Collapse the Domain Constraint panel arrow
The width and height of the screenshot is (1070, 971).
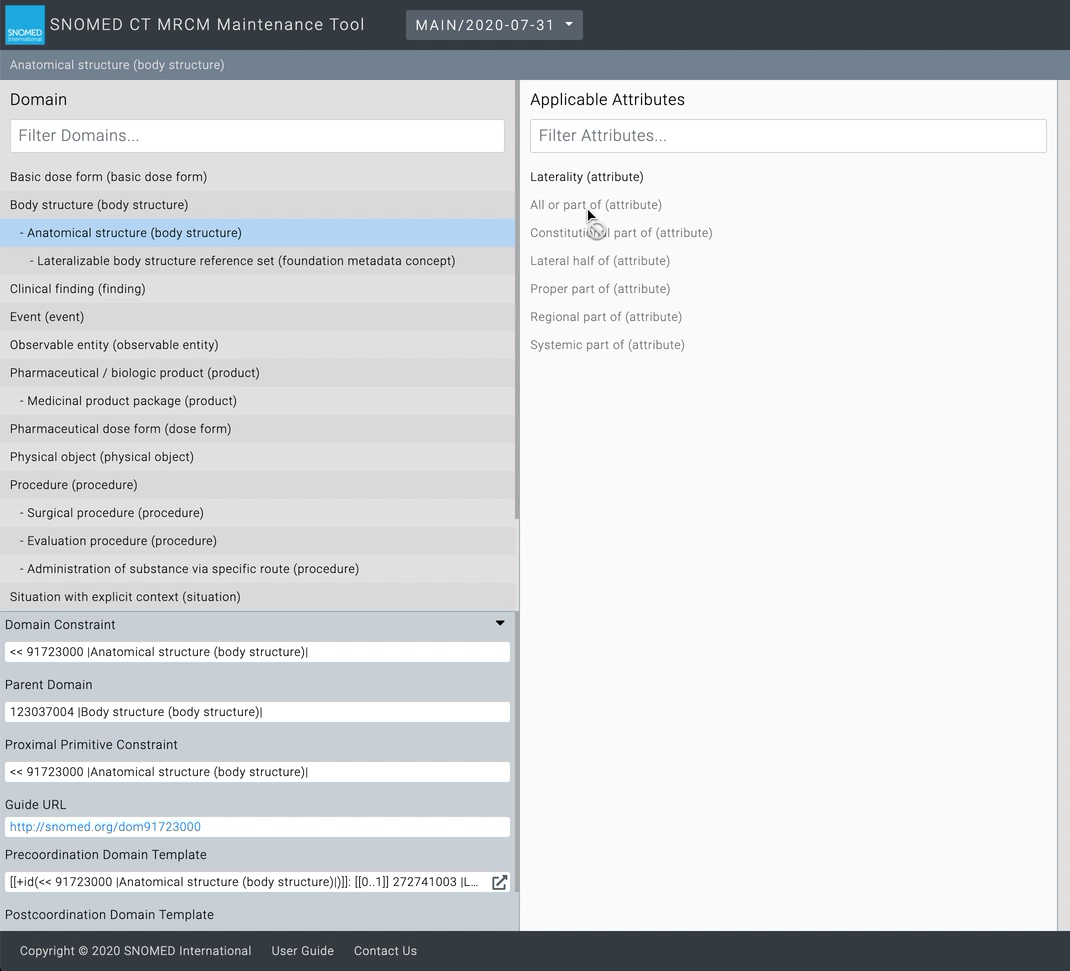pos(500,623)
